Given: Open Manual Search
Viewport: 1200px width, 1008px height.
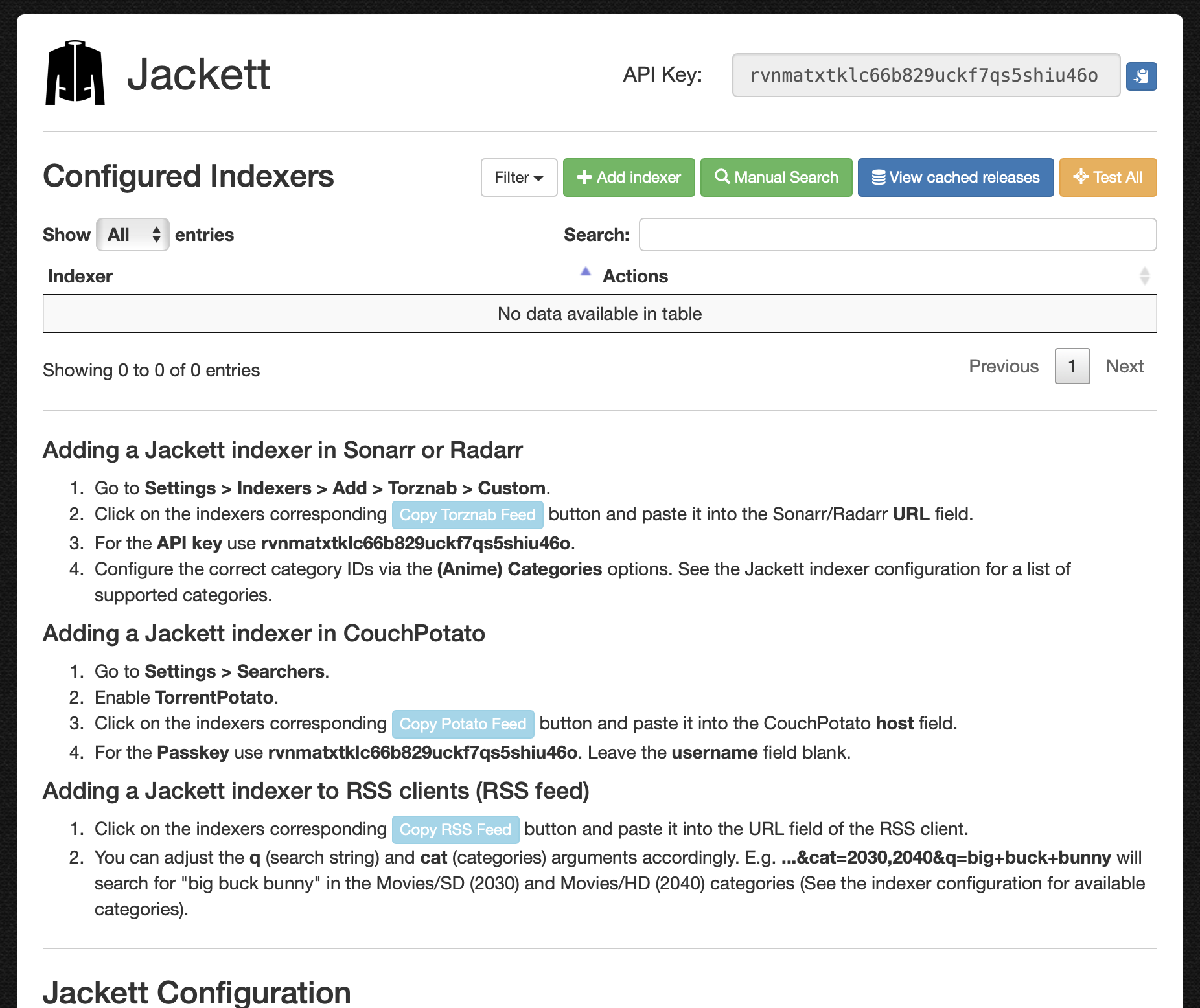Looking at the screenshot, I should 776,177.
